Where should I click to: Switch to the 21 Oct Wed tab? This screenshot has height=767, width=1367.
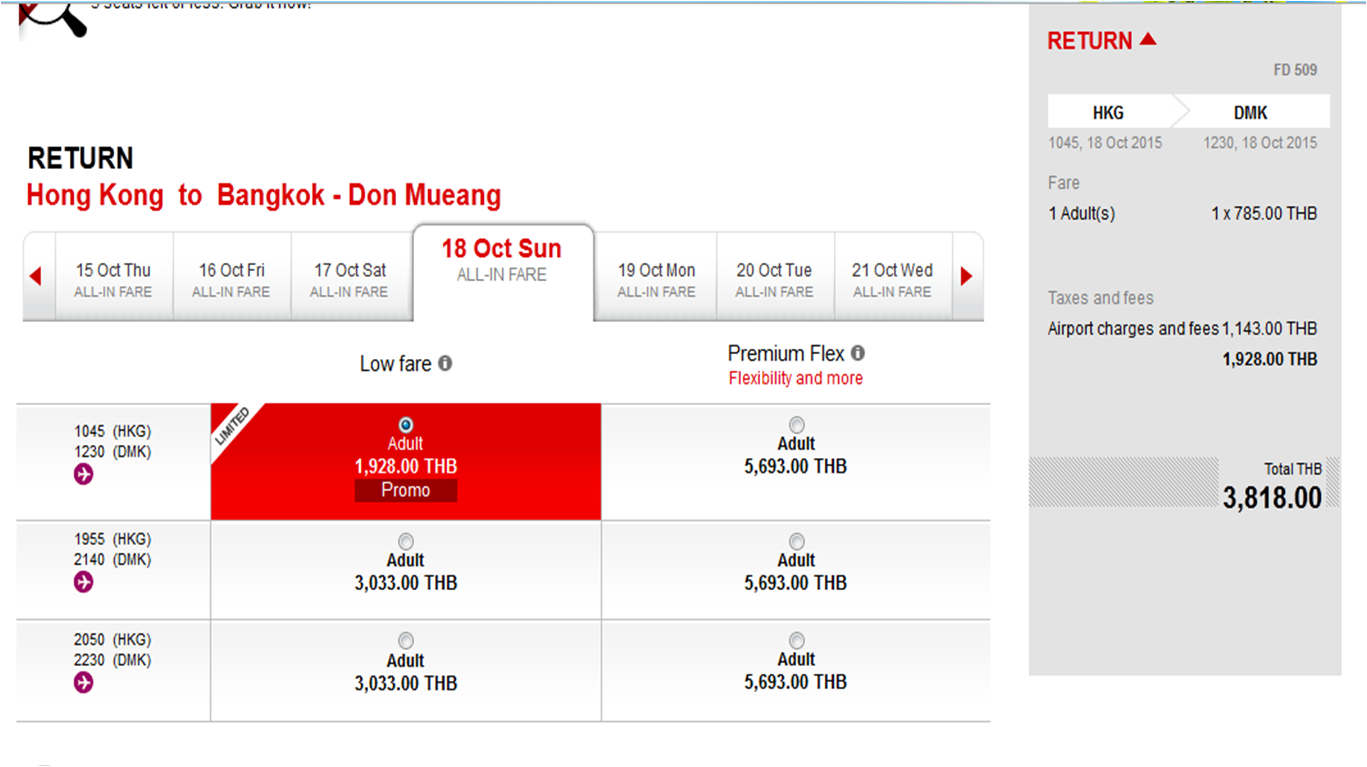893,278
